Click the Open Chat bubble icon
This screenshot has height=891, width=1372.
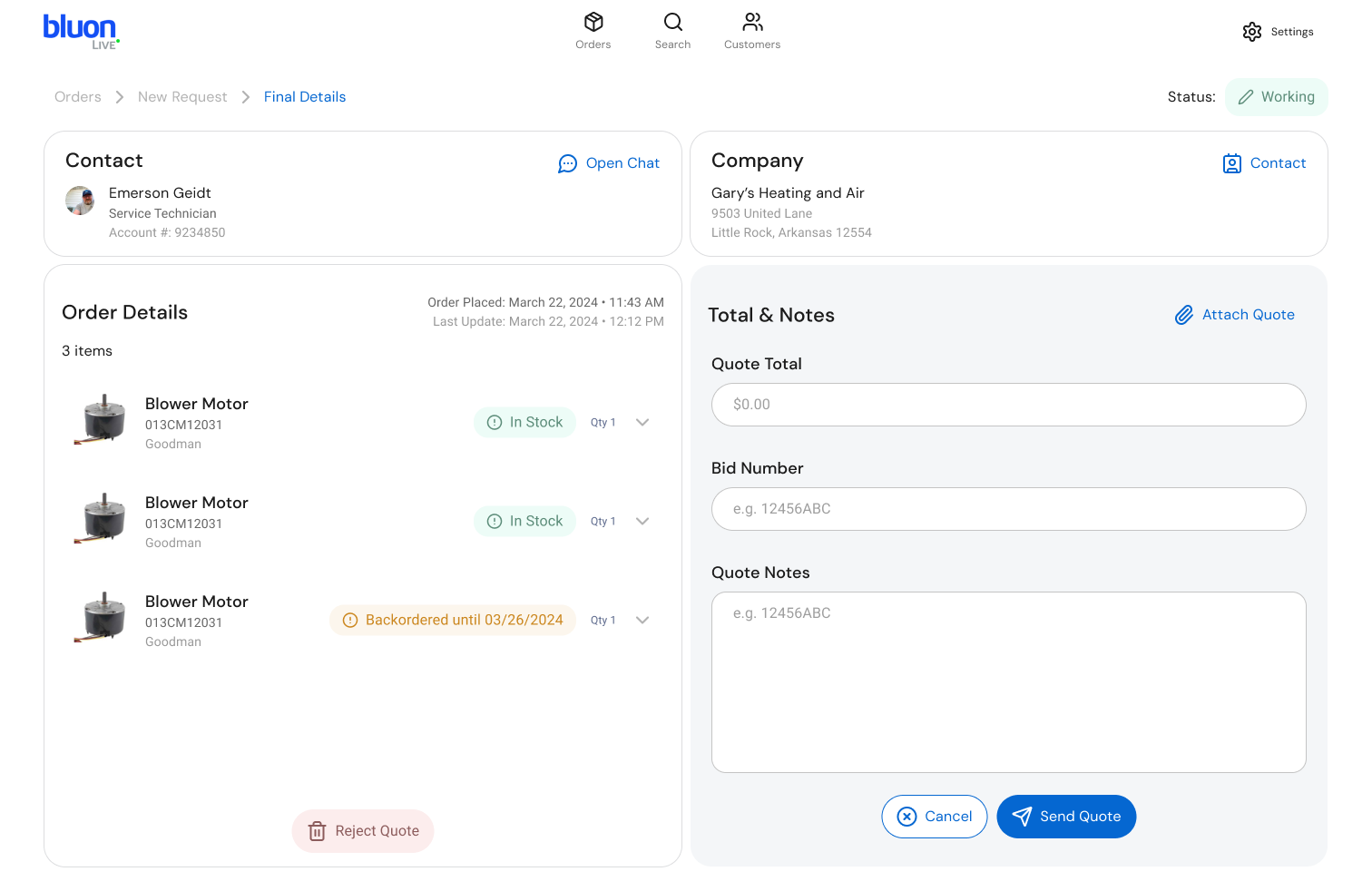[x=567, y=163]
